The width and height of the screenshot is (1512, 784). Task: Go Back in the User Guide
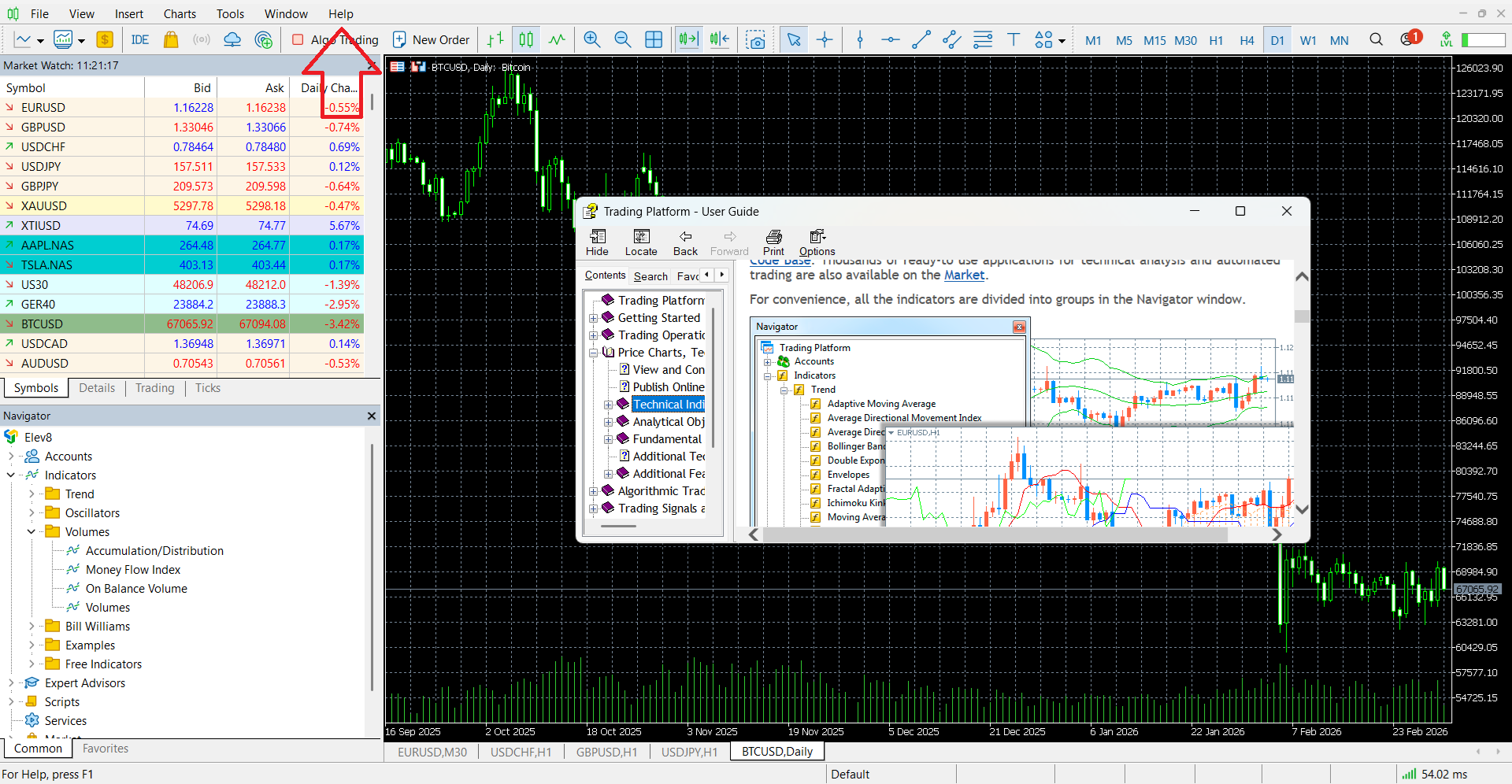tap(685, 242)
